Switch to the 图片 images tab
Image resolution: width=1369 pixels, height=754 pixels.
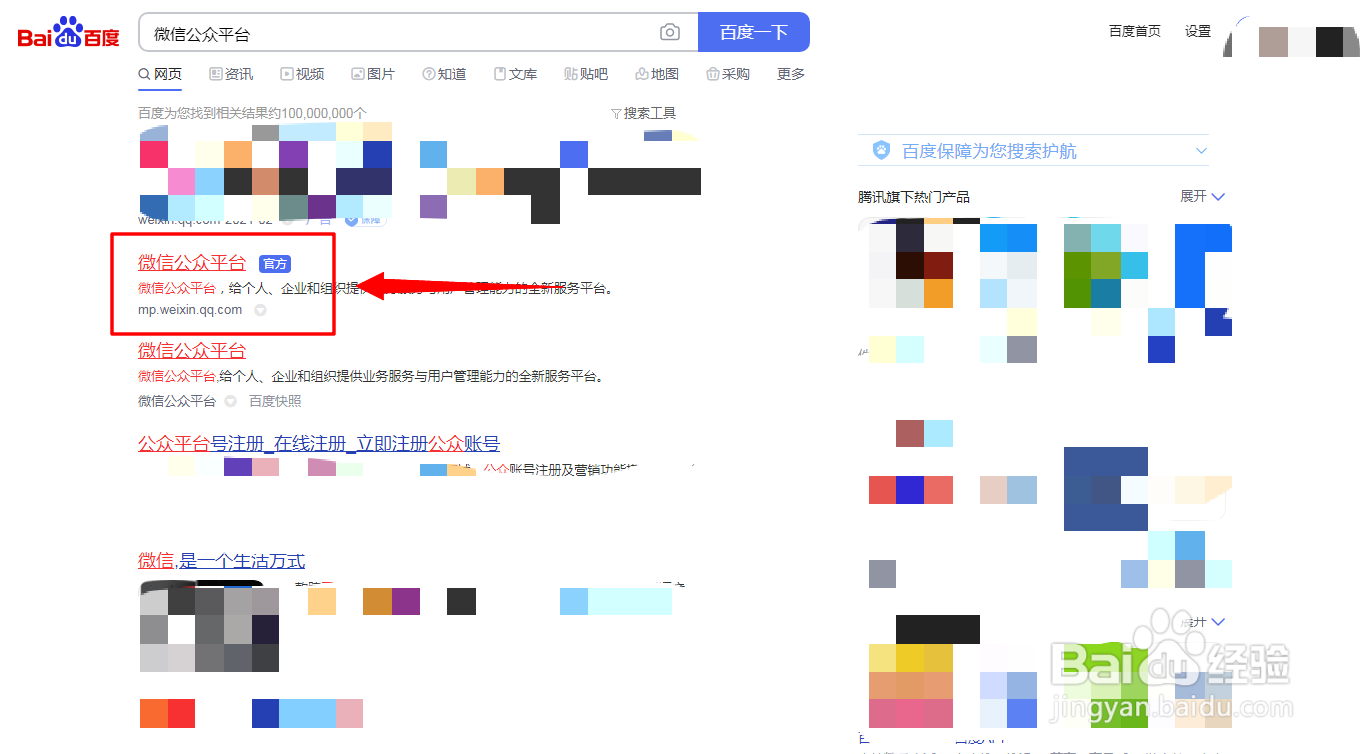[372, 72]
